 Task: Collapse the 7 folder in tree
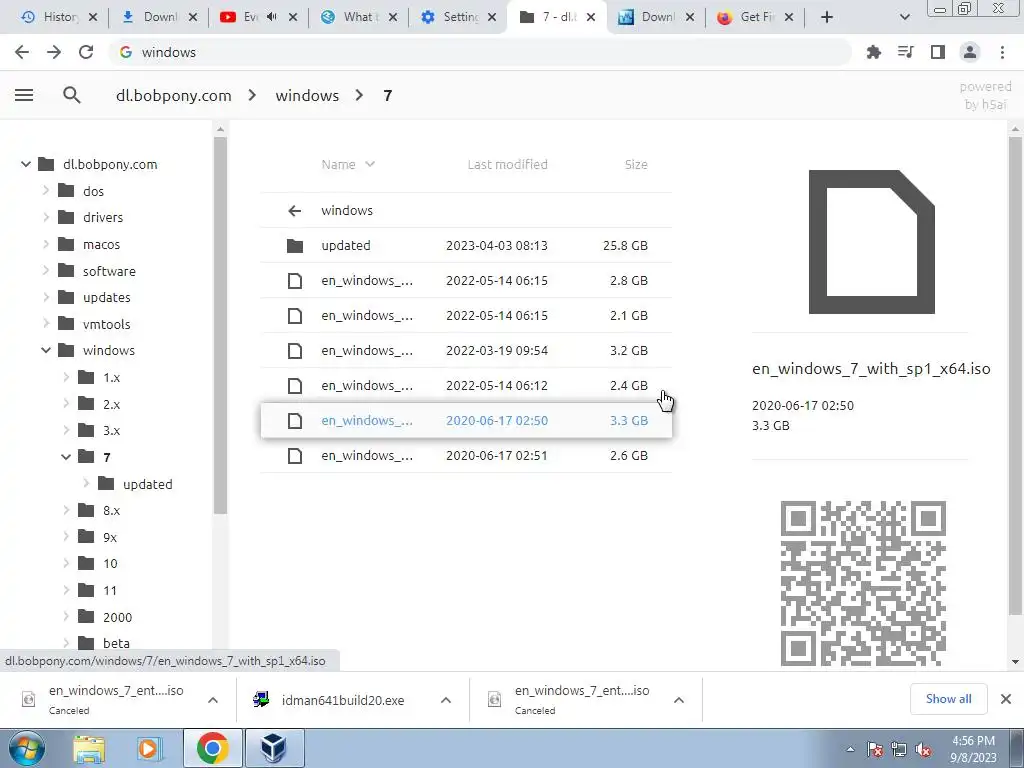click(x=66, y=457)
